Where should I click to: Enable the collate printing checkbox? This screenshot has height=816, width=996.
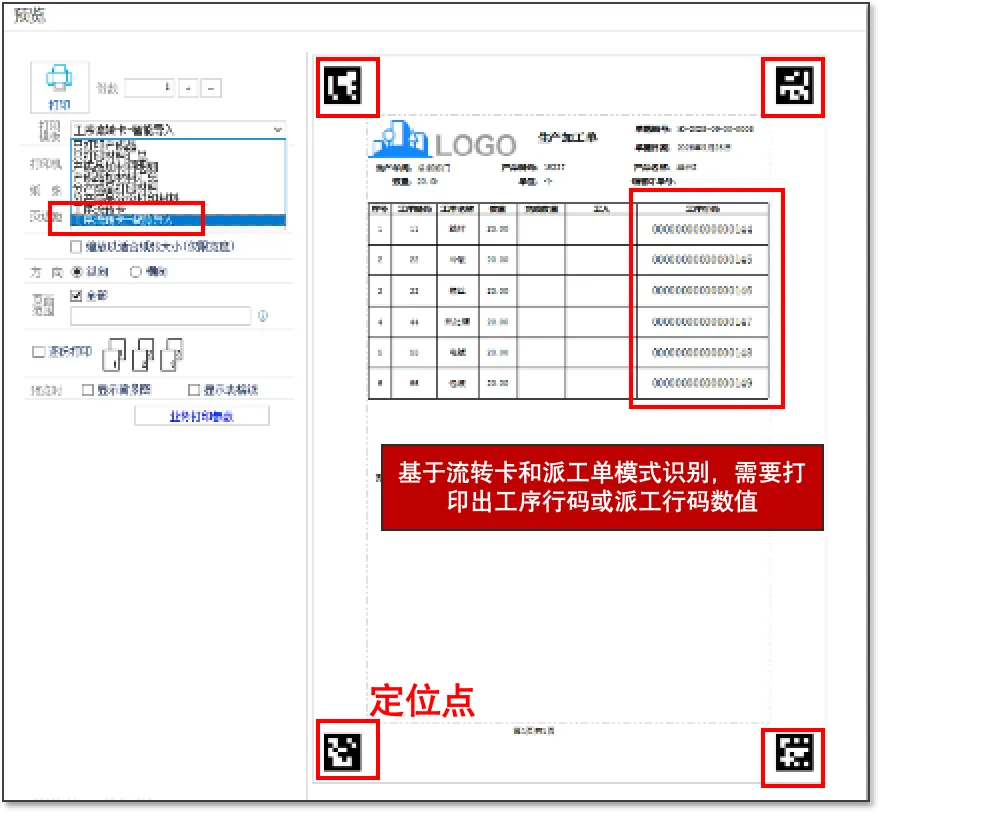pyautogui.click(x=39, y=352)
